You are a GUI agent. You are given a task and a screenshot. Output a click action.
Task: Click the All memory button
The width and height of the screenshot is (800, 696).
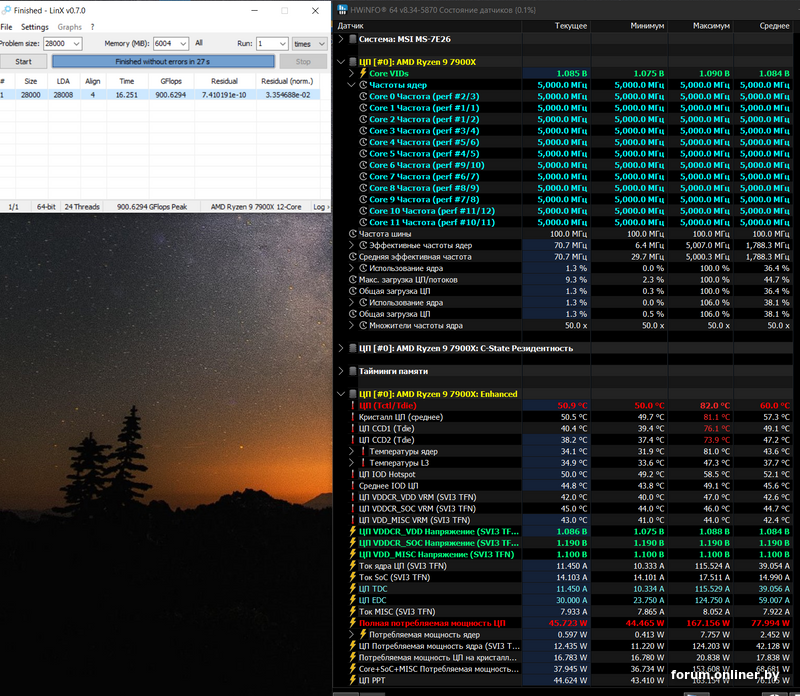click(199, 43)
